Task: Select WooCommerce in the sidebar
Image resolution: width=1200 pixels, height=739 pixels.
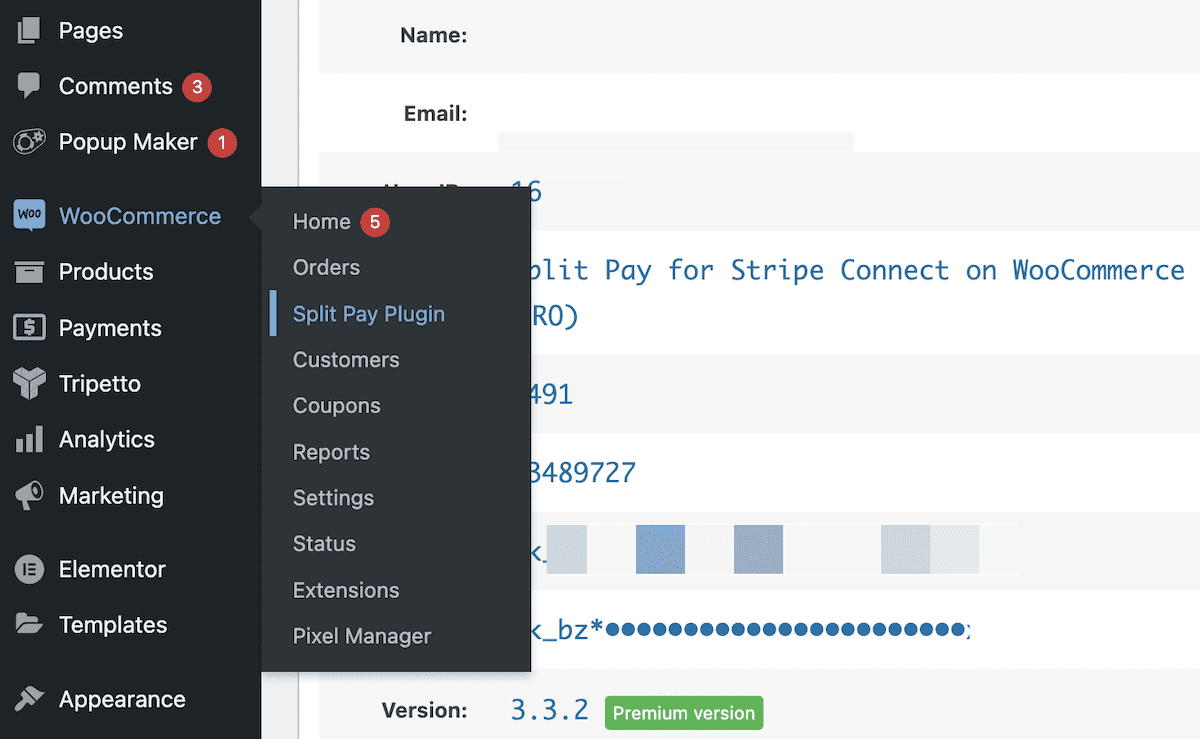Action: [x=140, y=216]
